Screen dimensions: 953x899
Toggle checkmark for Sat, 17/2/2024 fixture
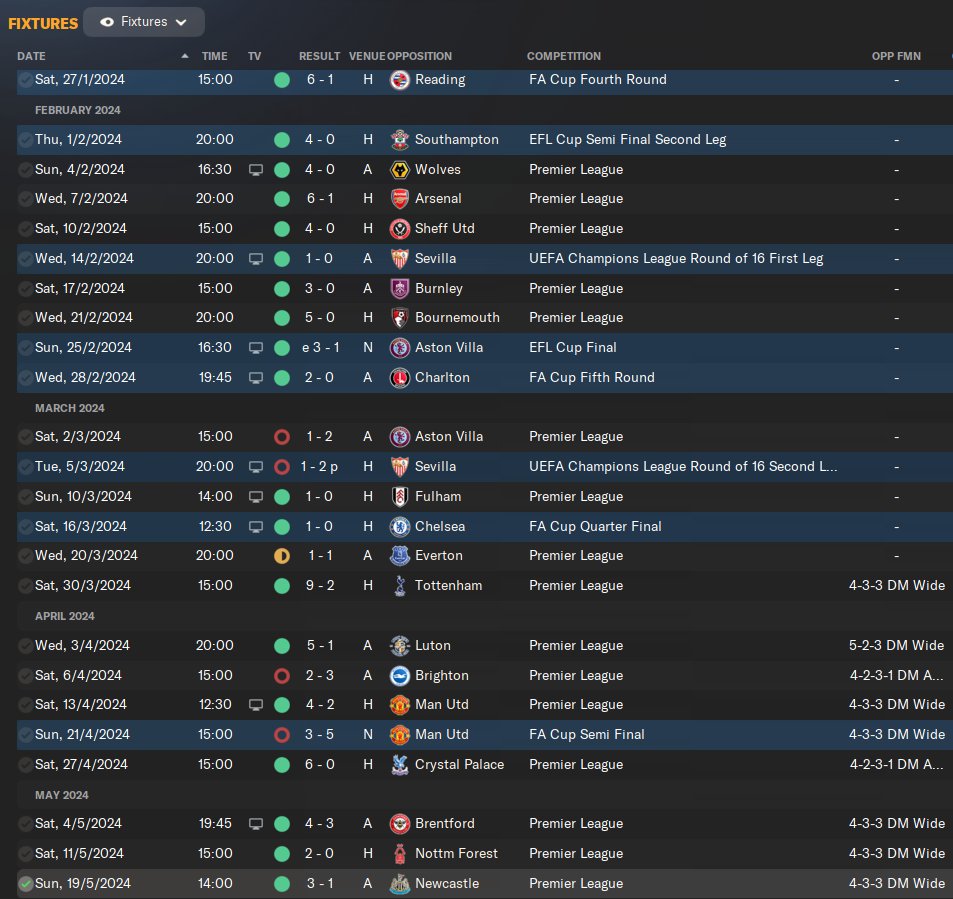pos(26,289)
